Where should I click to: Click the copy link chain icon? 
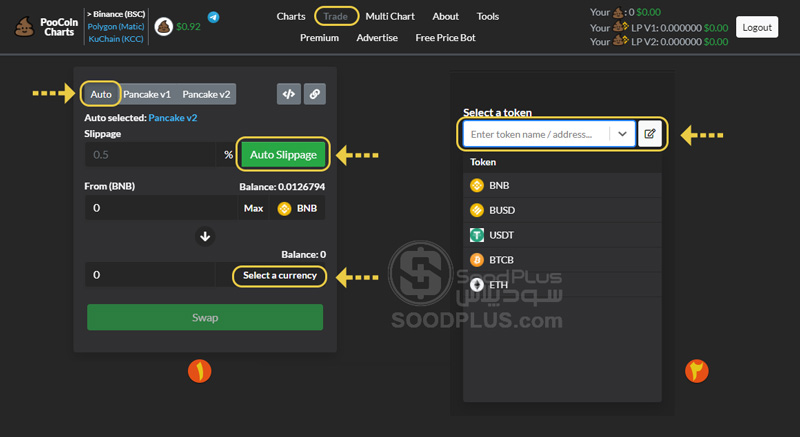pos(315,94)
